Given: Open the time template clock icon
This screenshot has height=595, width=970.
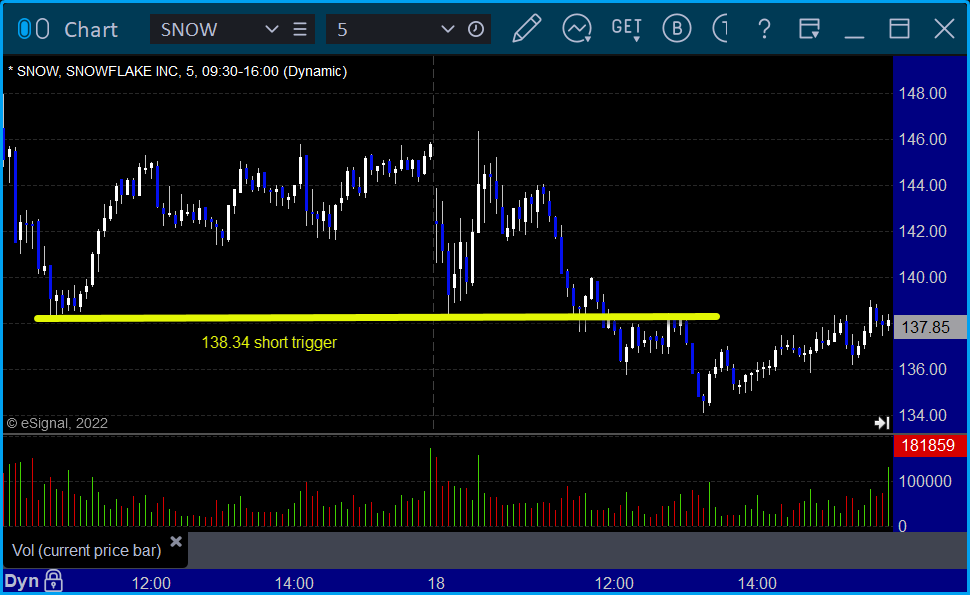Looking at the screenshot, I should (476, 29).
